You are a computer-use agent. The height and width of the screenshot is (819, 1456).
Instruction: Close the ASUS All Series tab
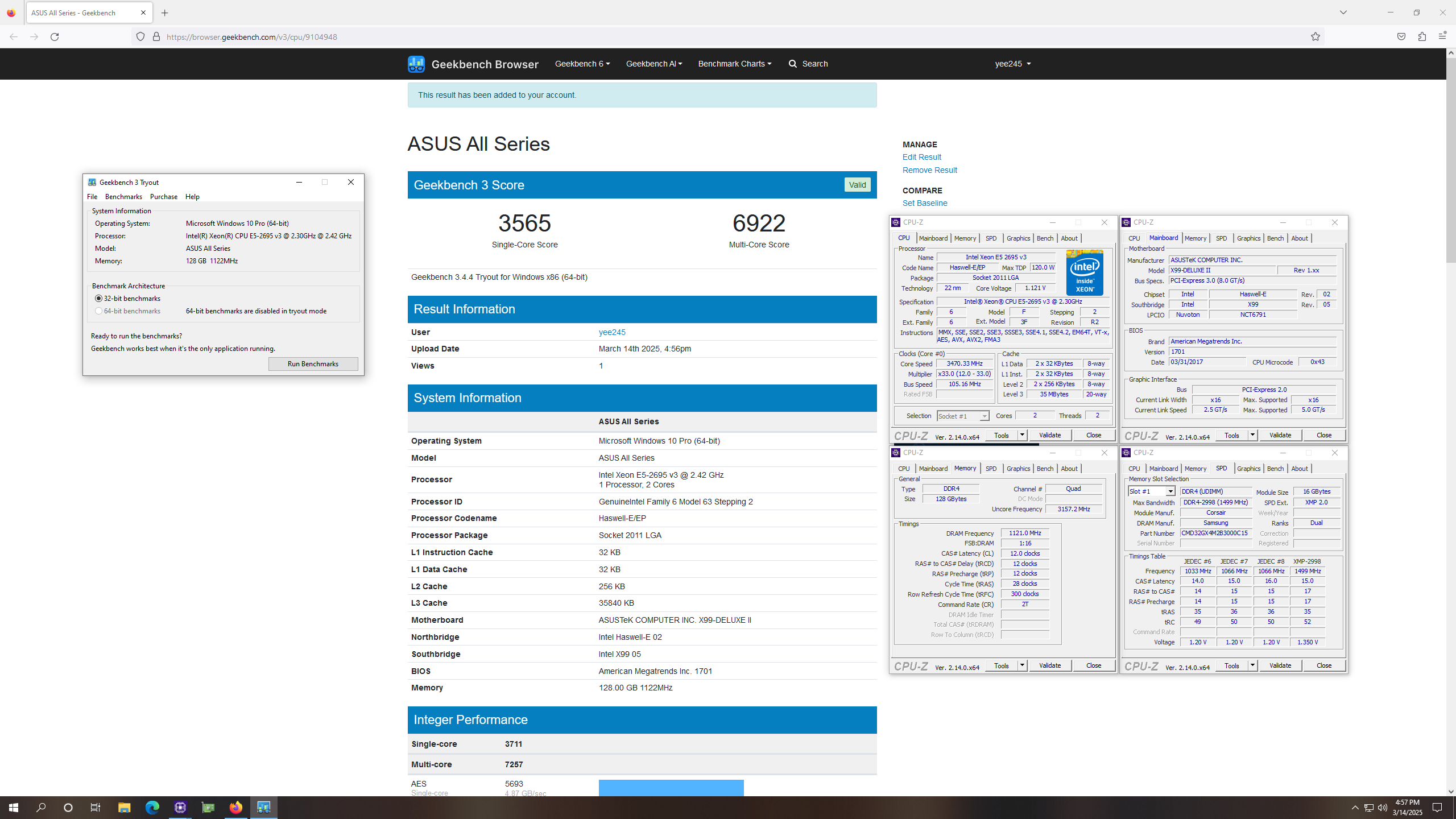(143, 13)
